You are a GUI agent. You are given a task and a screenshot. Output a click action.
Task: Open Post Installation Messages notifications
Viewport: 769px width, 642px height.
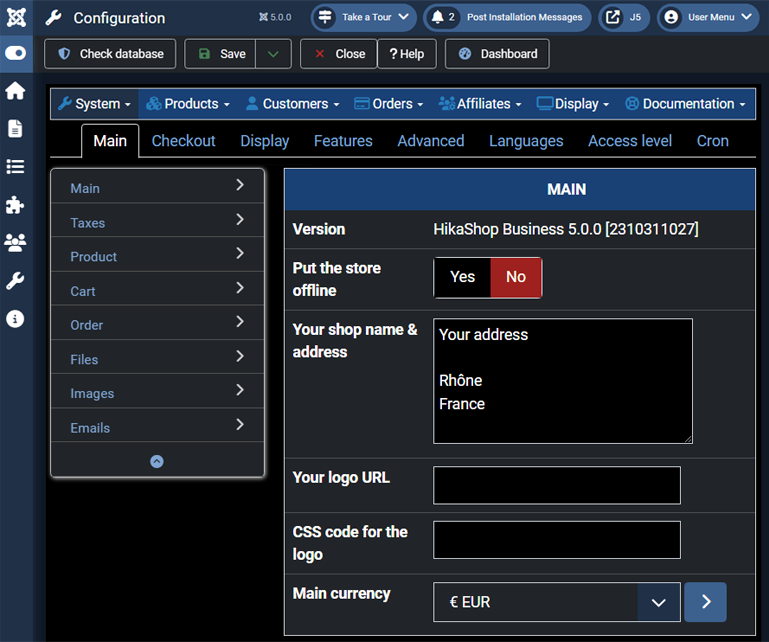click(x=507, y=17)
